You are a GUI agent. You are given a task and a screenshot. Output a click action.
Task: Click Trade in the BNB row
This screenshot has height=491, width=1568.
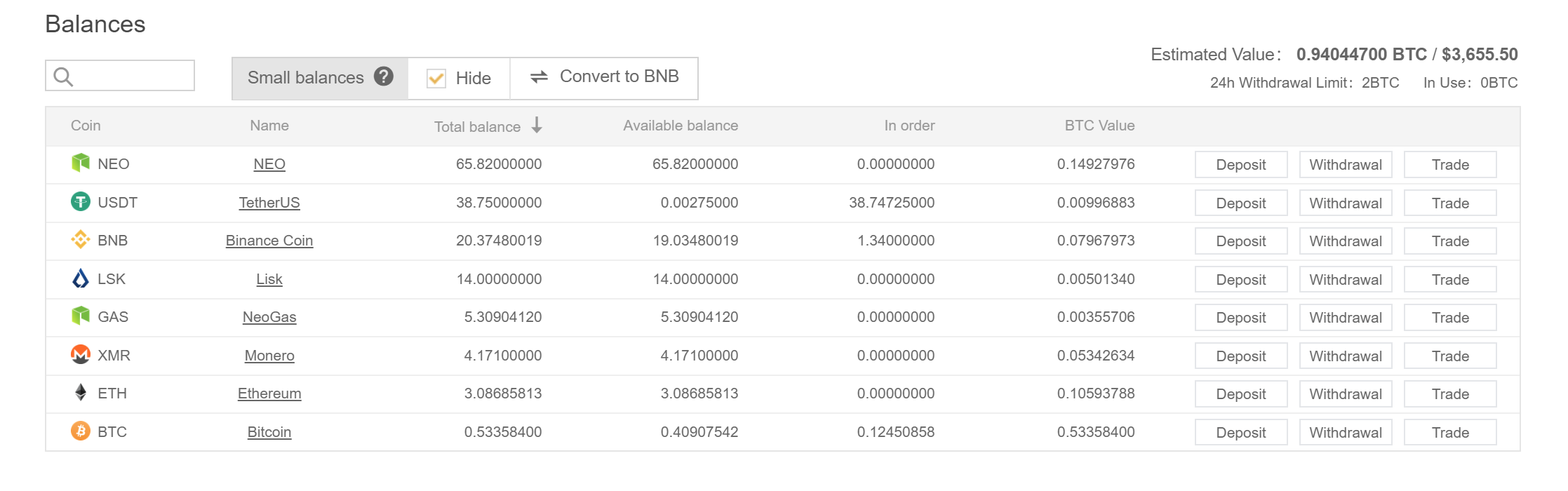1450,241
